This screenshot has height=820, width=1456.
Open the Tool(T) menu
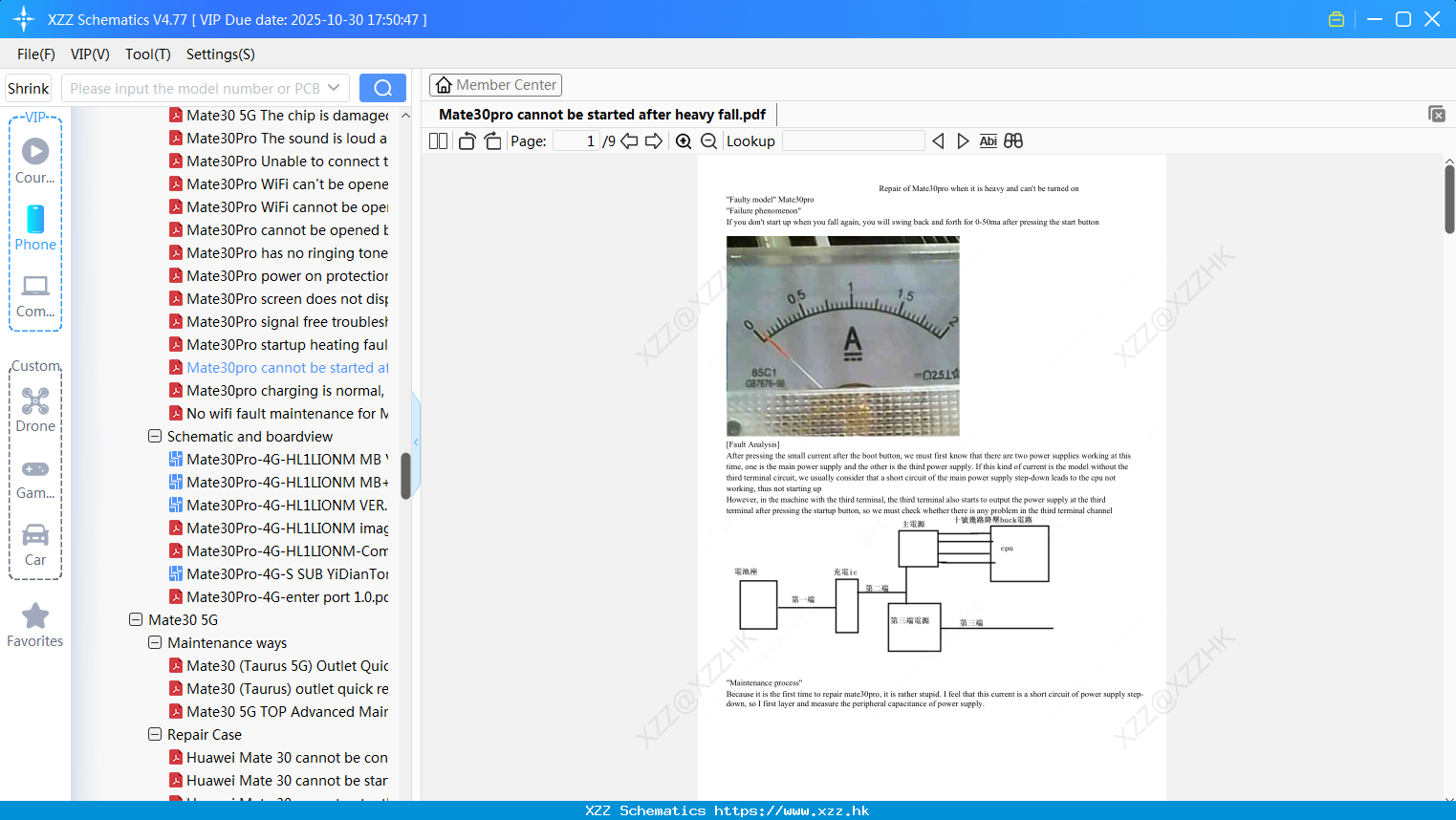[148, 54]
